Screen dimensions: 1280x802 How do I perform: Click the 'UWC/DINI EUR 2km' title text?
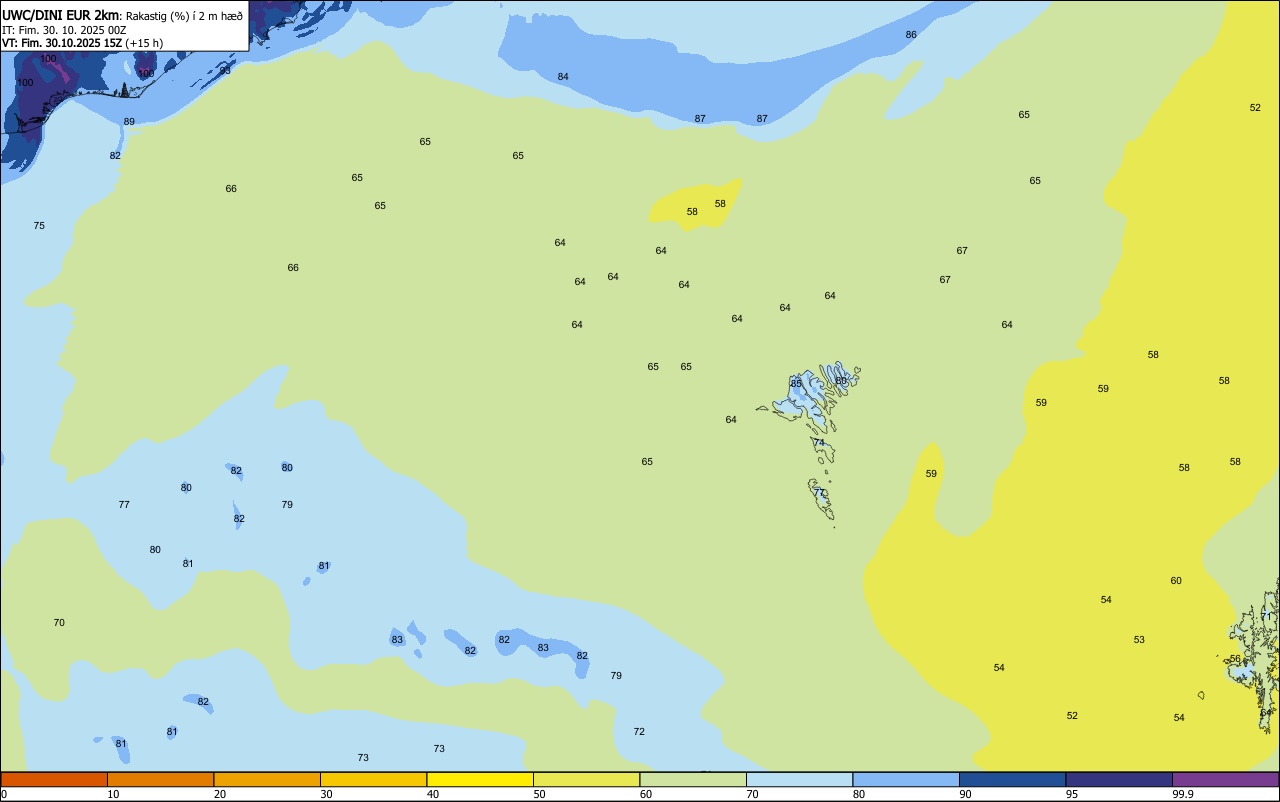(x=60, y=15)
